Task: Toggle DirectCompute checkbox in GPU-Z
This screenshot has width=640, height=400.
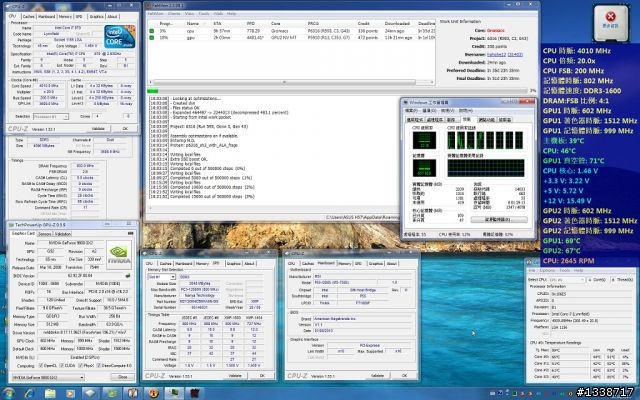Action: 99,366
